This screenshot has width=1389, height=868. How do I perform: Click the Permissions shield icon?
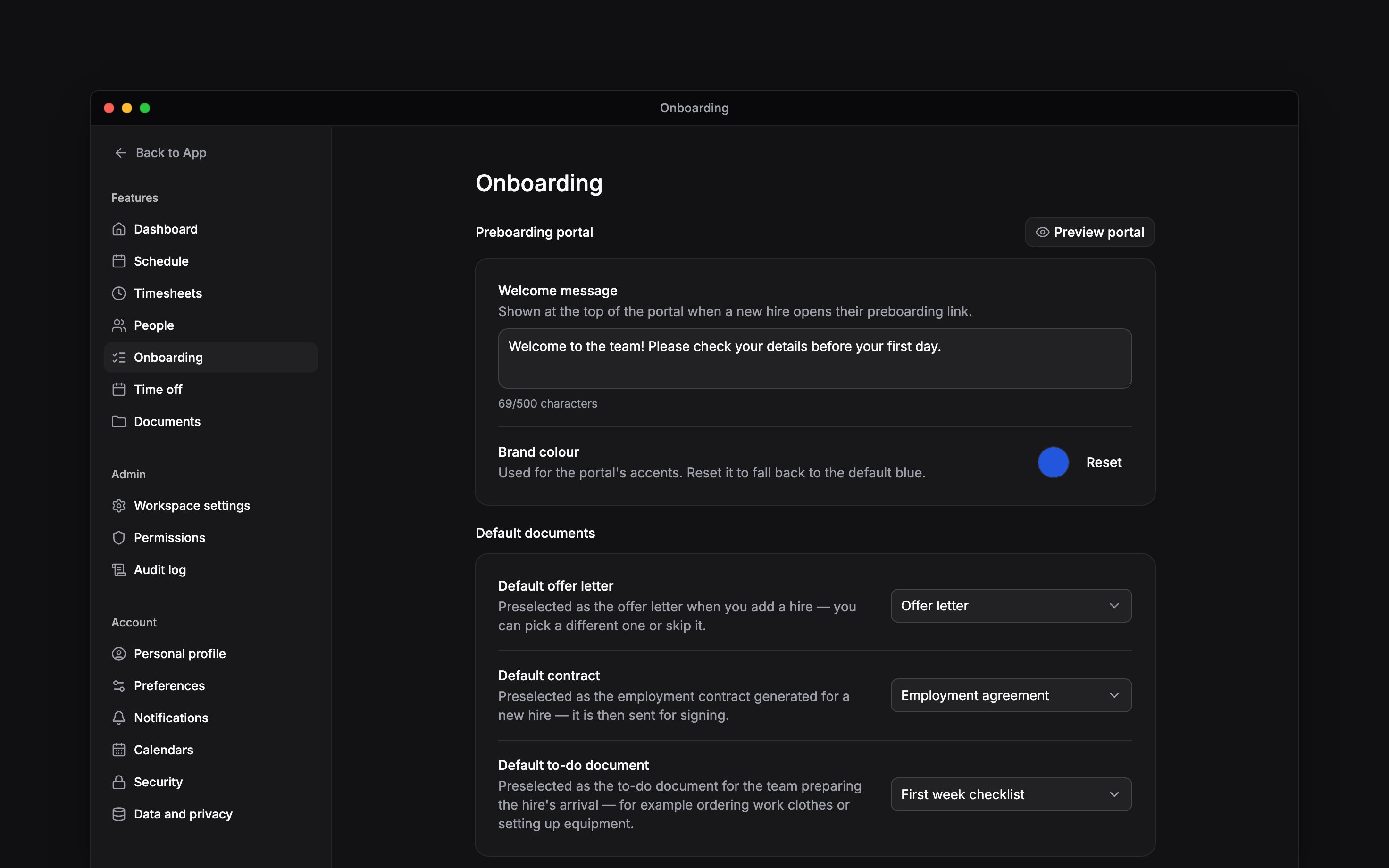tap(119, 538)
